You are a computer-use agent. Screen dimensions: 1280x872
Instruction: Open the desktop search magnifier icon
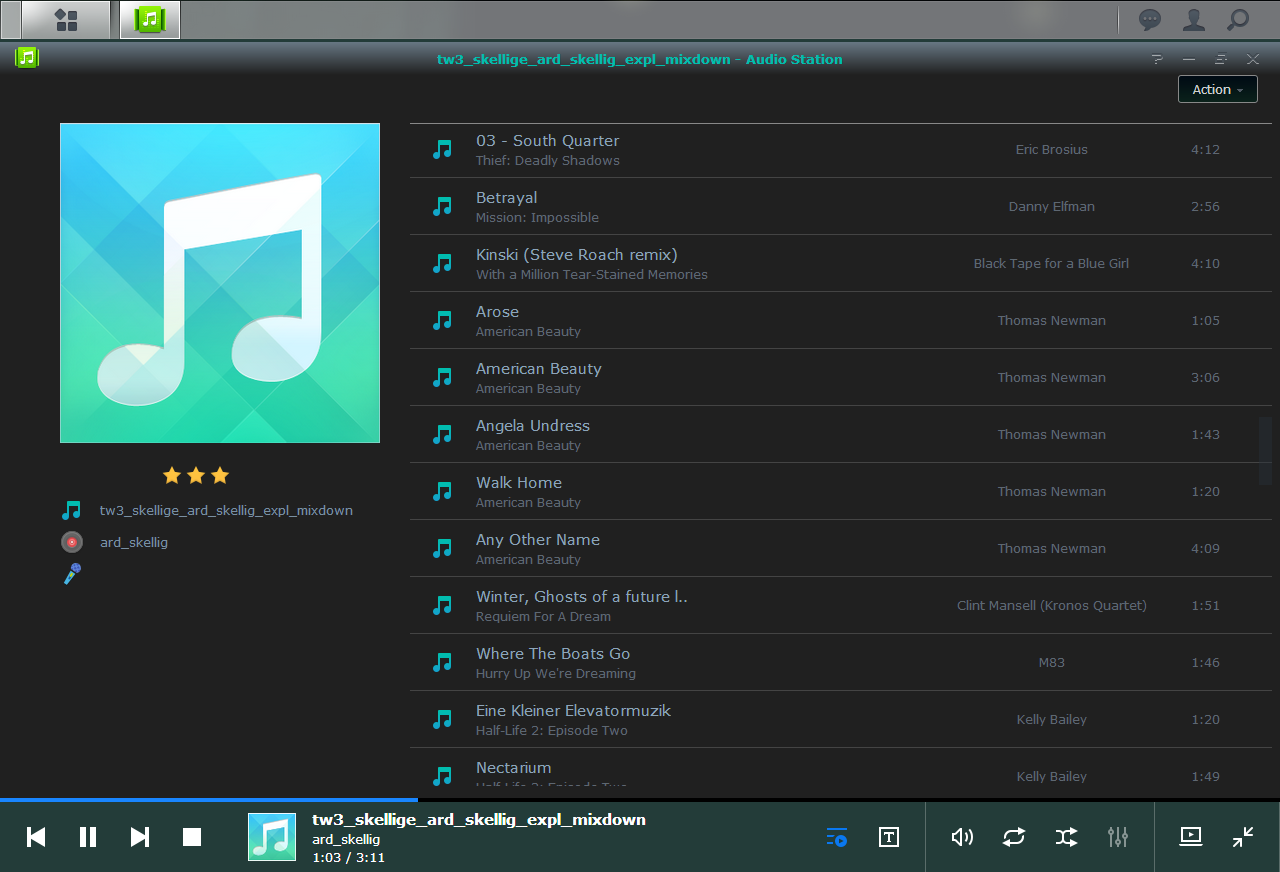point(1238,19)
